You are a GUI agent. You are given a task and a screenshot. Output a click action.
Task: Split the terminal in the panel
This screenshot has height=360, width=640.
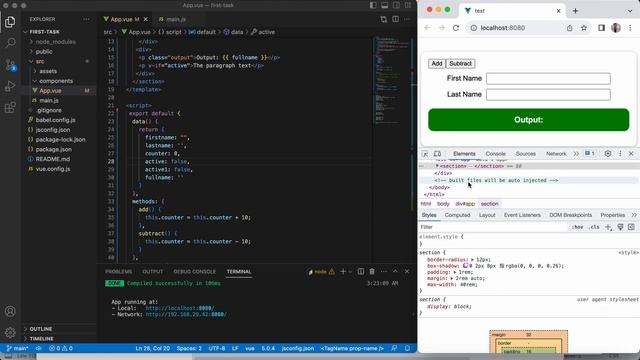(360, 271)
